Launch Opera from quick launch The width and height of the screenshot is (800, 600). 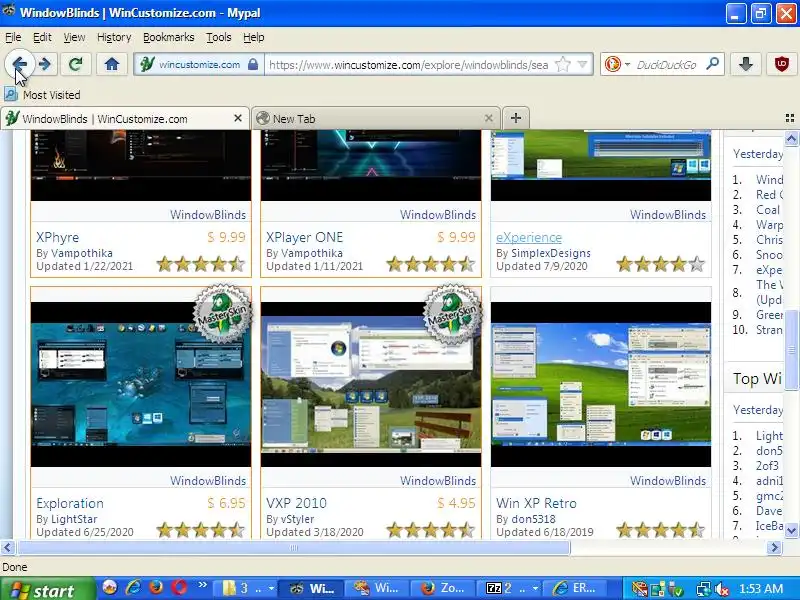pos(179,588)
